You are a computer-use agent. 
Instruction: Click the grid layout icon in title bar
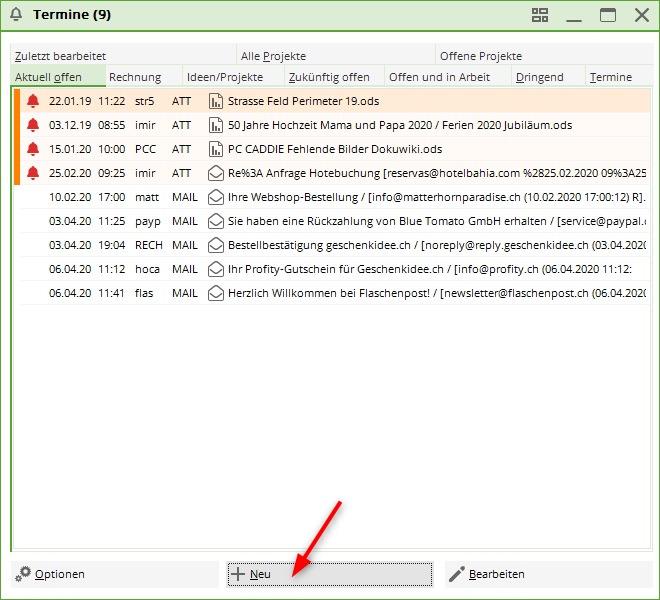[540, 15]
